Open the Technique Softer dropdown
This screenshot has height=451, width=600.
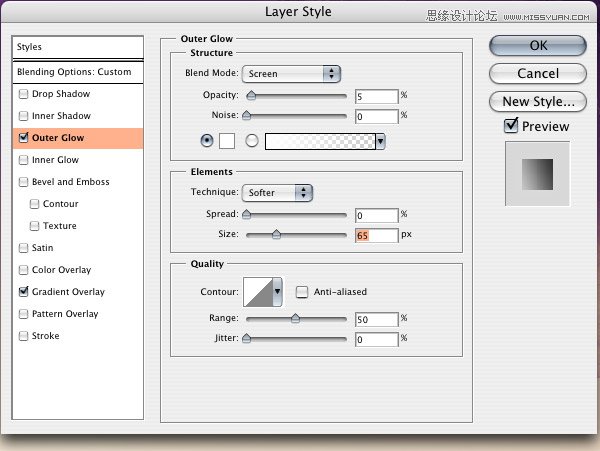click(277, 193)
